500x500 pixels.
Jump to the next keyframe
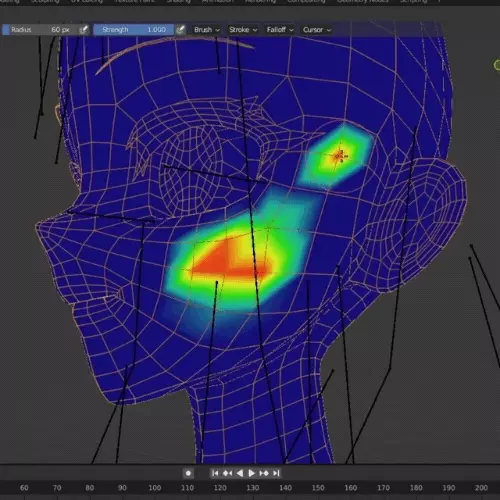(264, 473)
